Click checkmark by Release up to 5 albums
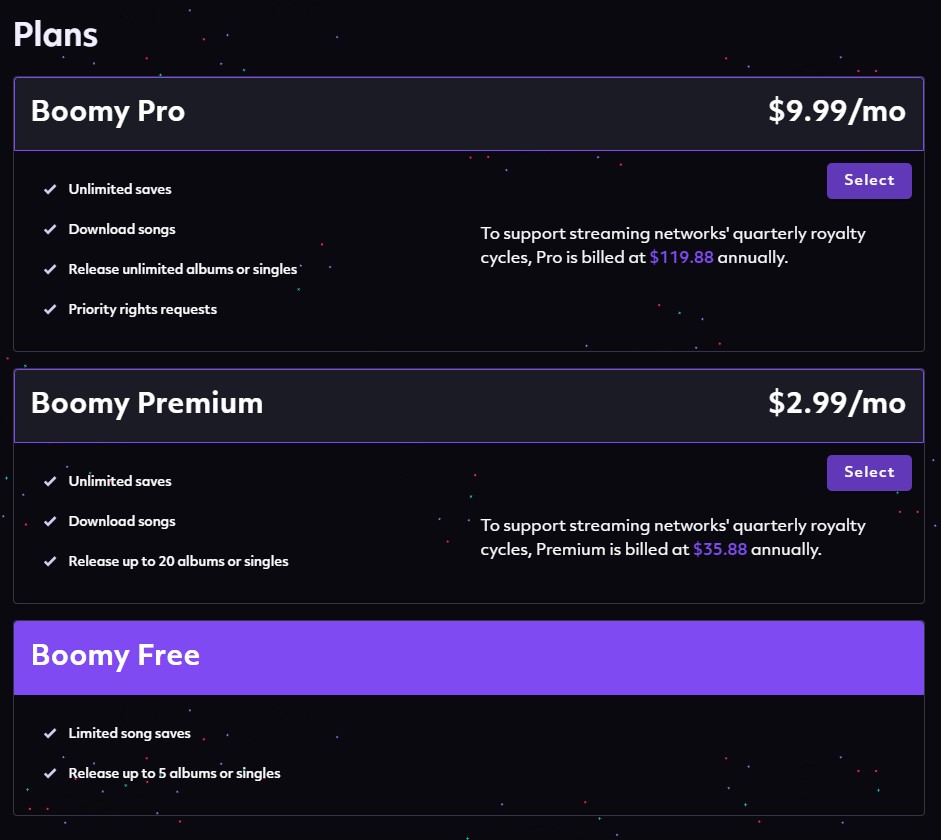 pos(50,774)
